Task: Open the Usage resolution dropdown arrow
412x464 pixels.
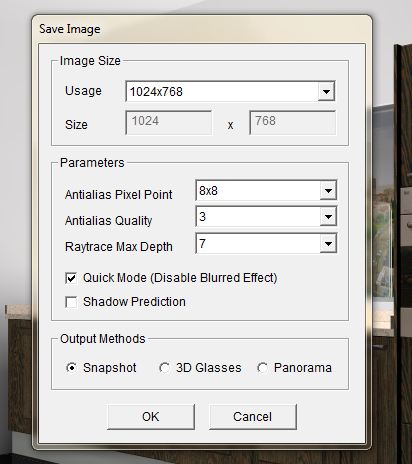Action: click(326, 91)
